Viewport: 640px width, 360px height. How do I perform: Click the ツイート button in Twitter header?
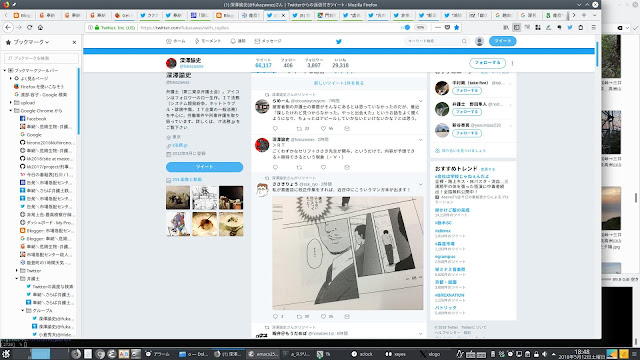[x=502, y=41]
